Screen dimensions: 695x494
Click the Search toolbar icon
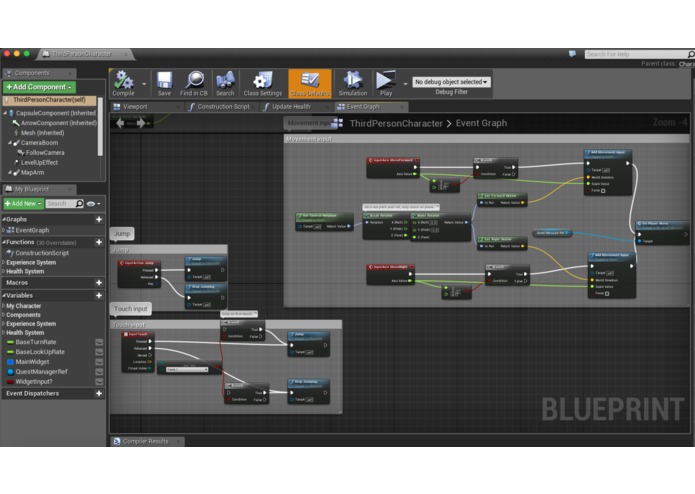point(225,83)
